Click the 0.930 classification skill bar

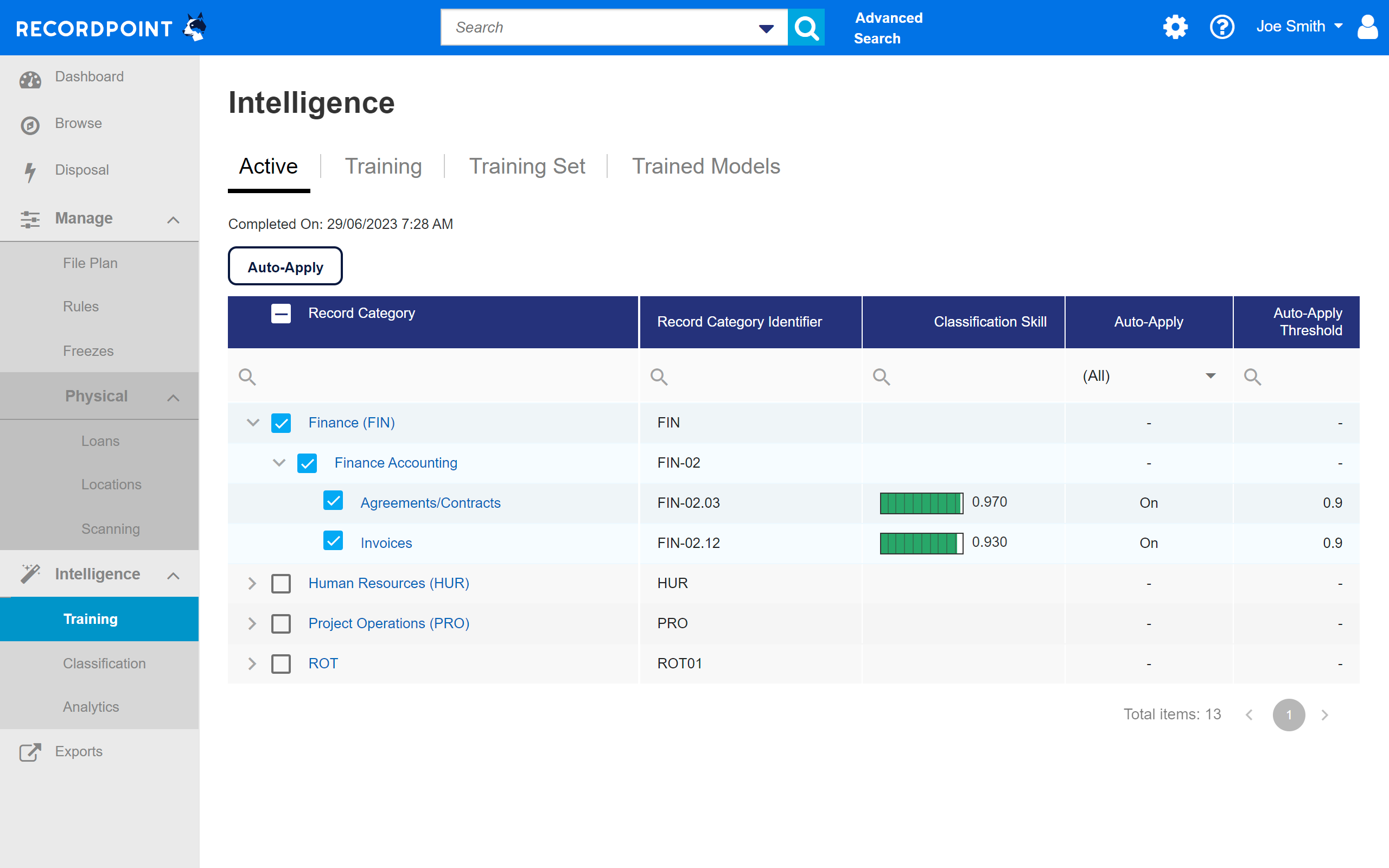pyautogui.click(x=922, y=544)
